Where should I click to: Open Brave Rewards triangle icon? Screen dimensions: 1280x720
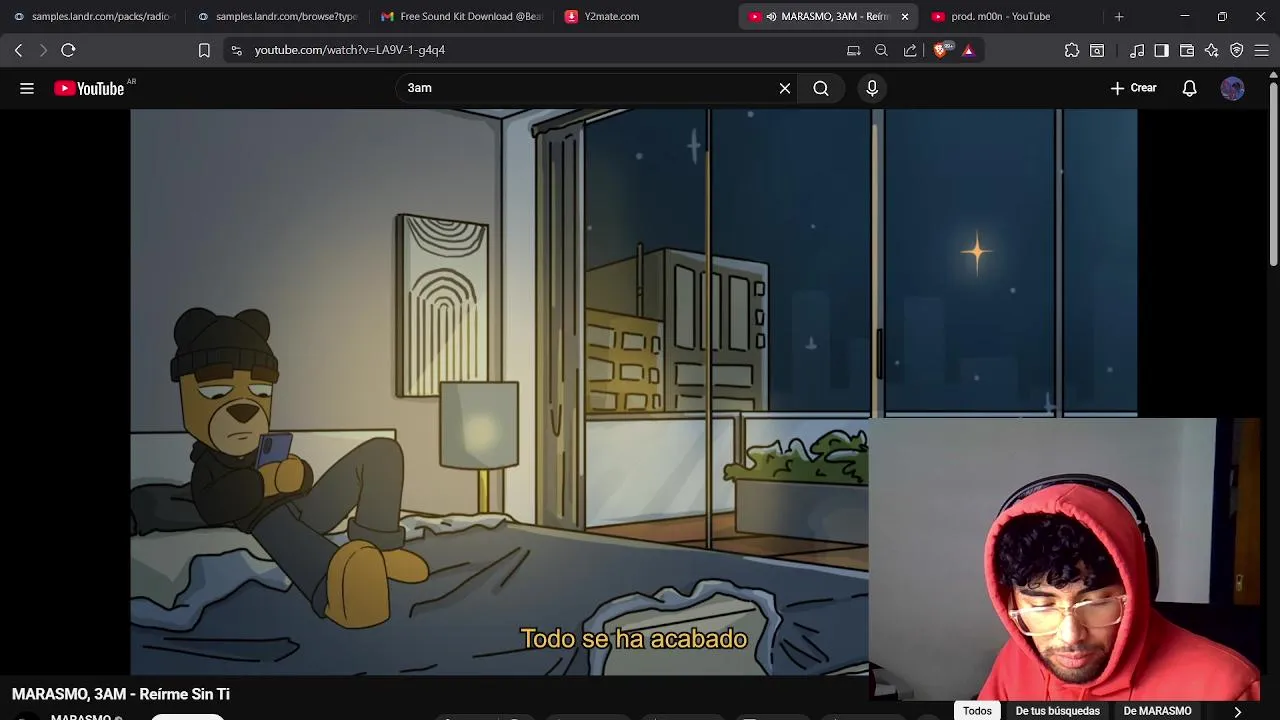(968, 50)
